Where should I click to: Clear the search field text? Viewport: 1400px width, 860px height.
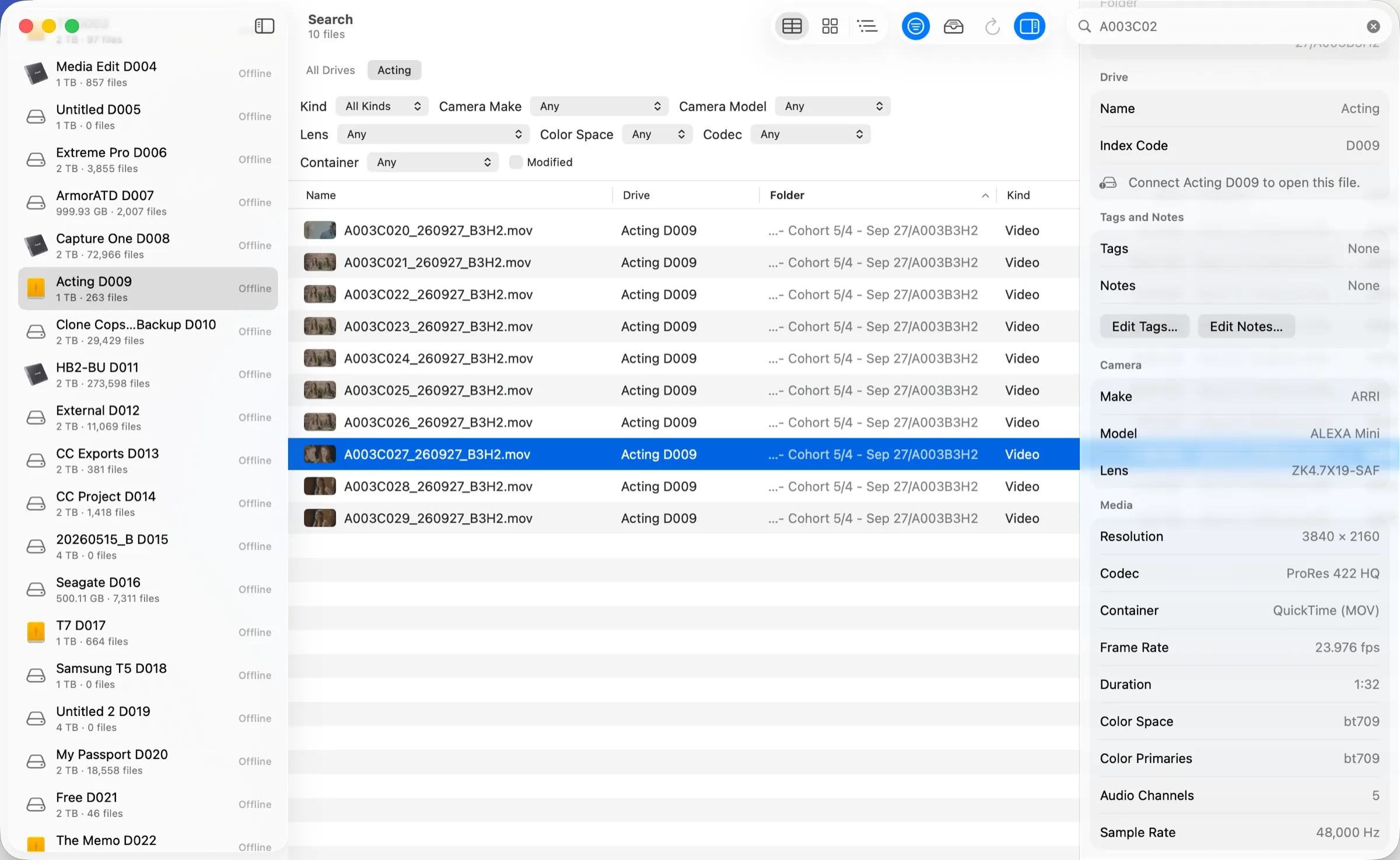(1373, 26)
